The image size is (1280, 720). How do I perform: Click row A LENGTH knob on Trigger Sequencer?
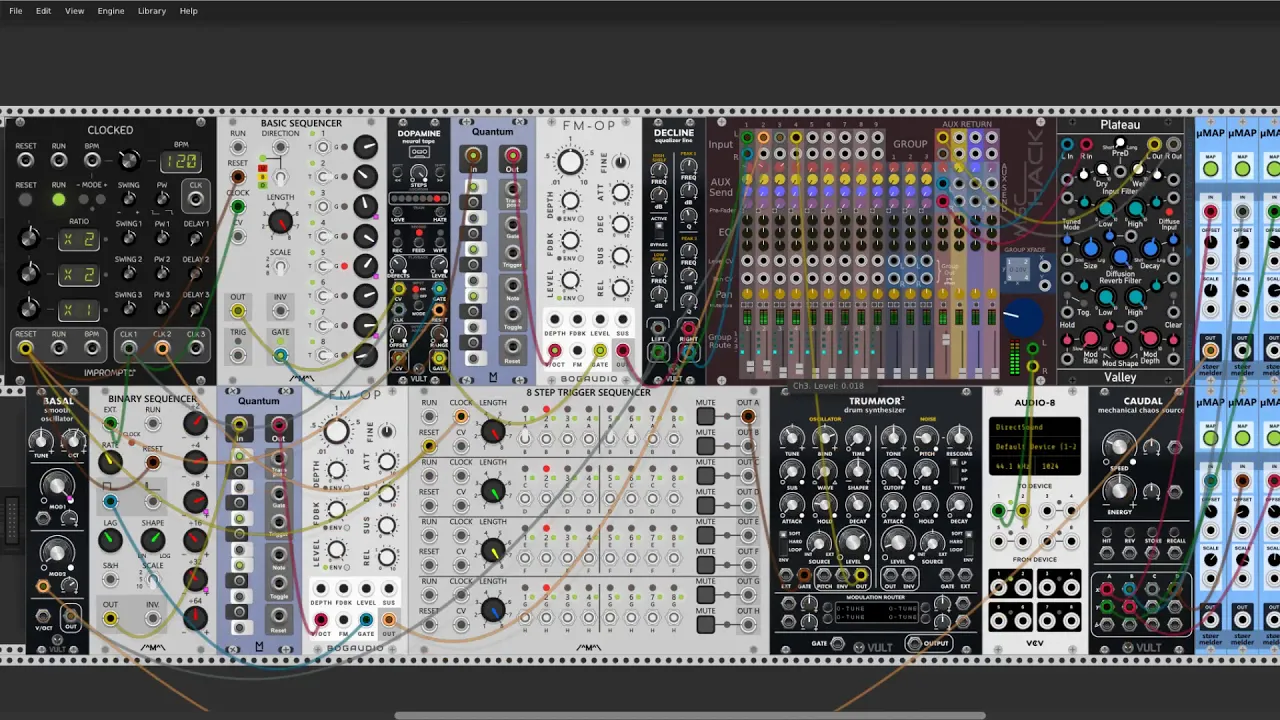[493, 431]
